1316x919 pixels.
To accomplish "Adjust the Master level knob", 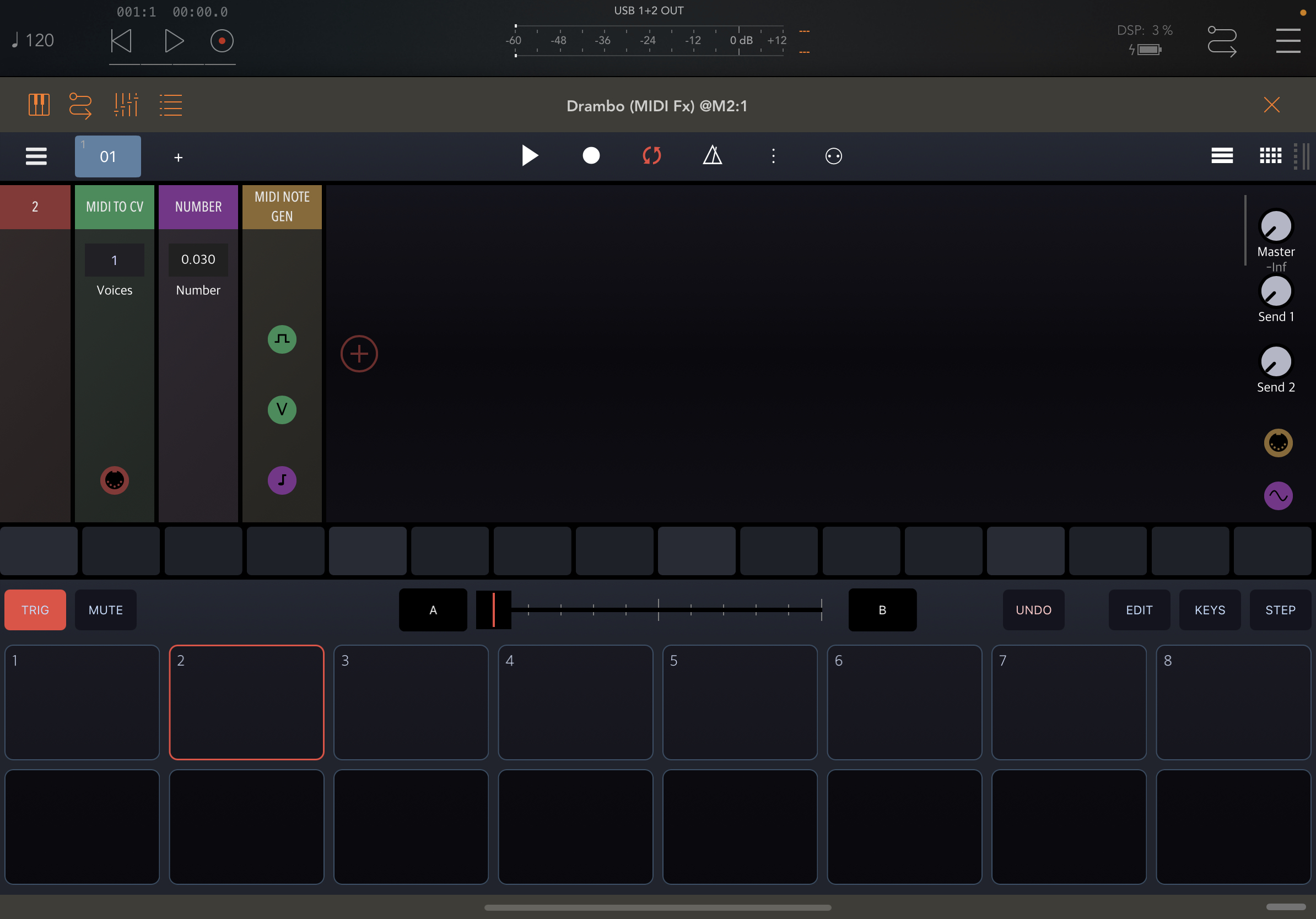I will (x=1276, y=226).
